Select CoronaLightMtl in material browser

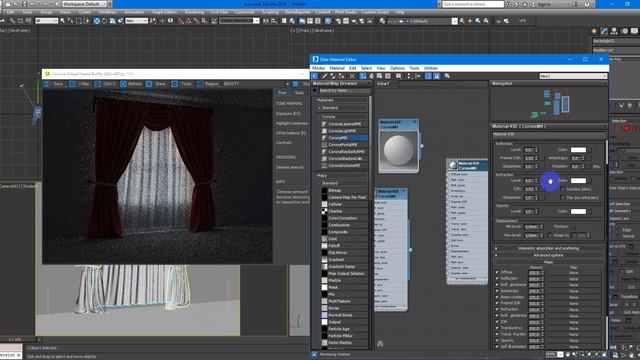coord(342,131)
